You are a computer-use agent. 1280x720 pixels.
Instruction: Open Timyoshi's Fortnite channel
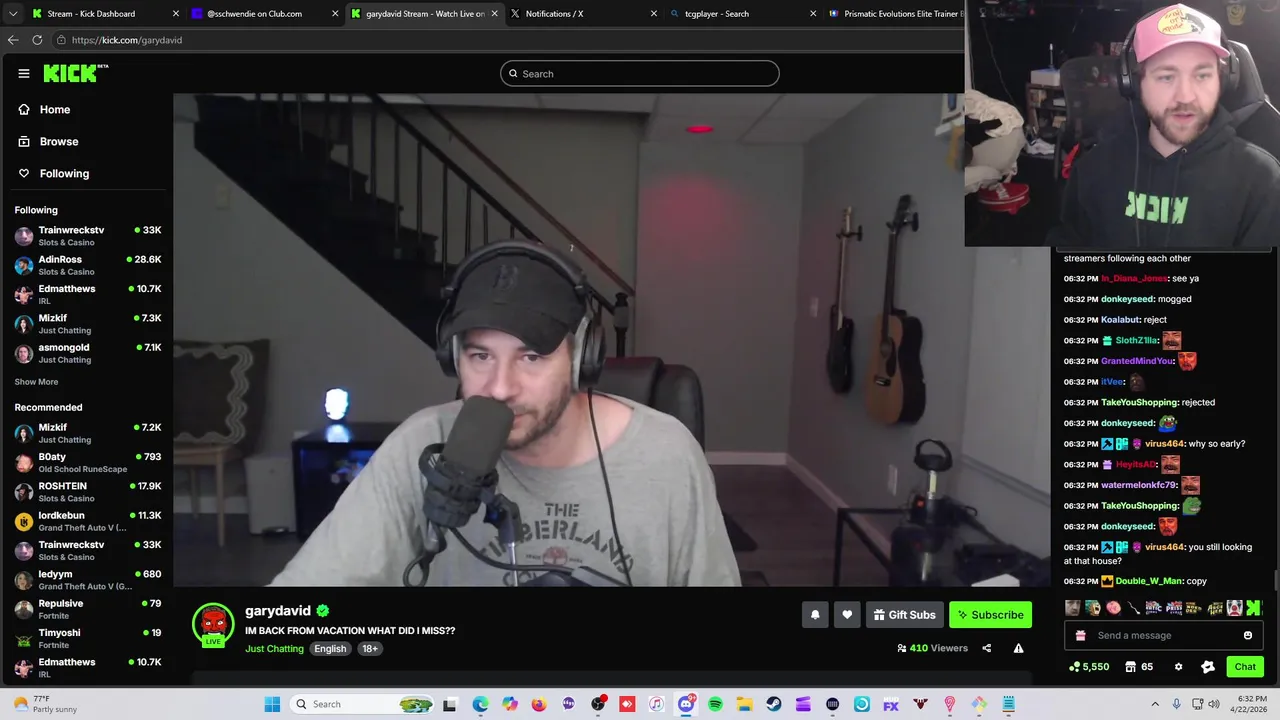88,638
